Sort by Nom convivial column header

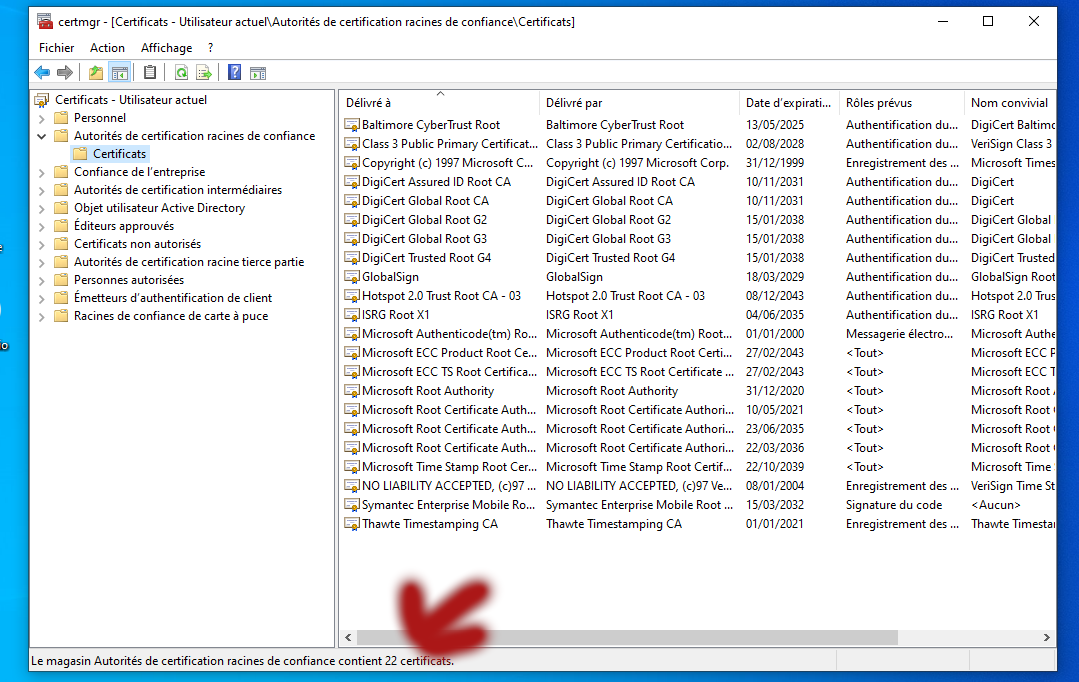(1010, 103)
